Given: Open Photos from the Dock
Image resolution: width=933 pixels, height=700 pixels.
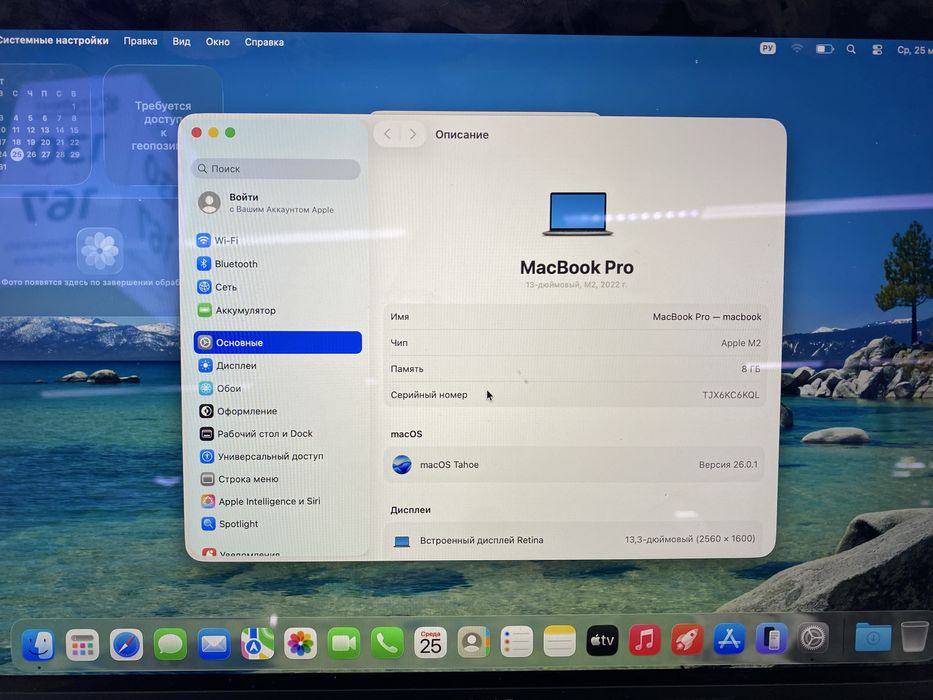Looking at the screenshot, I should tap(300, 643).
